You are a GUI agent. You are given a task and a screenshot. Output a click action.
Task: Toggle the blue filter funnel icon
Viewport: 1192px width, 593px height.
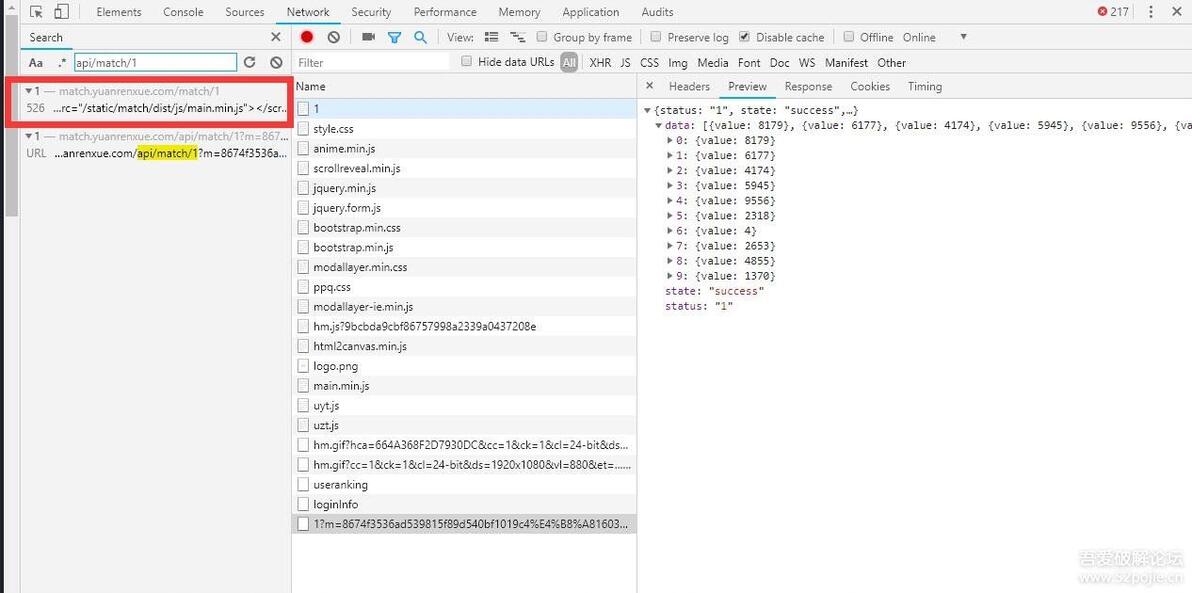click(x=395, y=37)
